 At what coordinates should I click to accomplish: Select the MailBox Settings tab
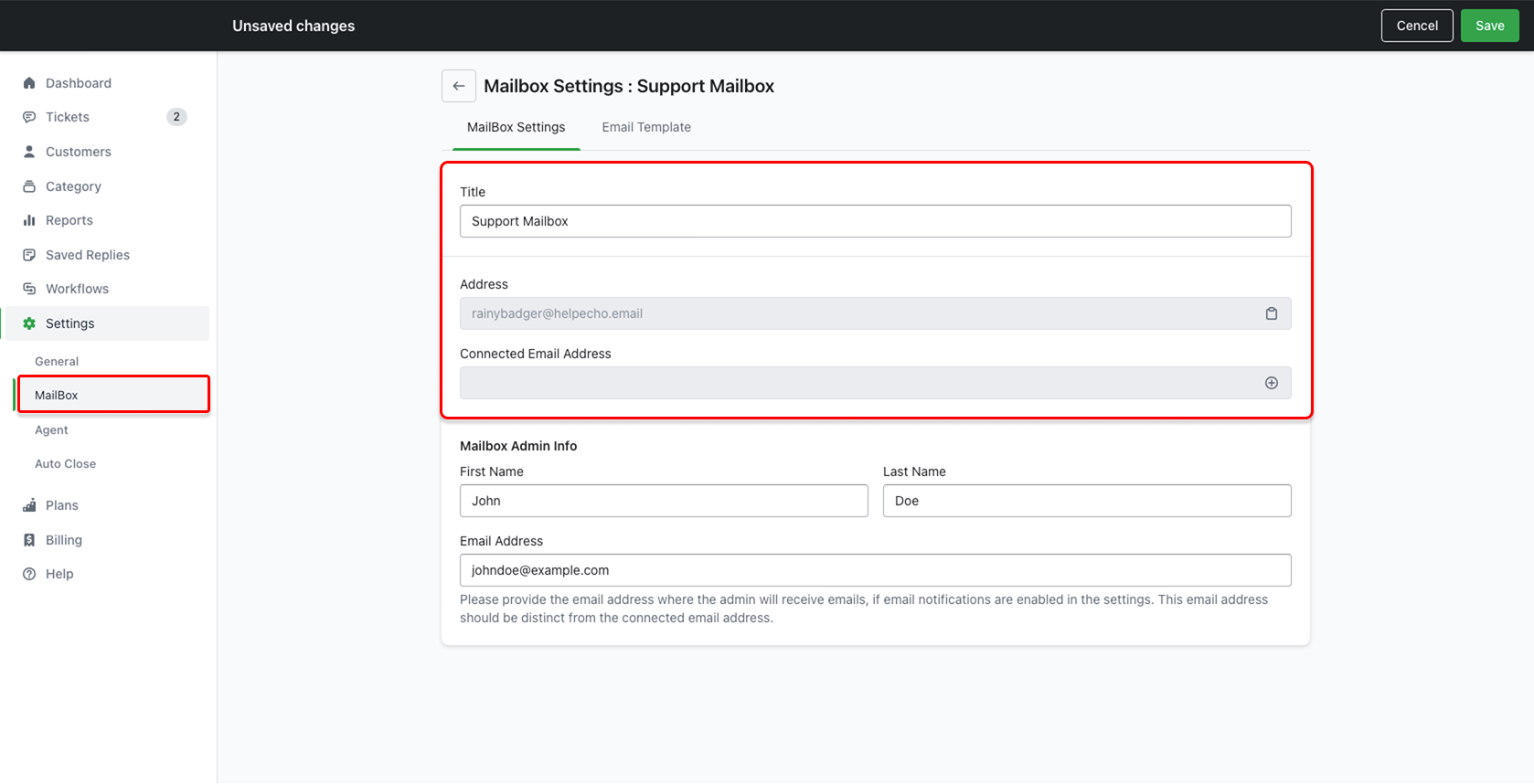pos(516,127)
